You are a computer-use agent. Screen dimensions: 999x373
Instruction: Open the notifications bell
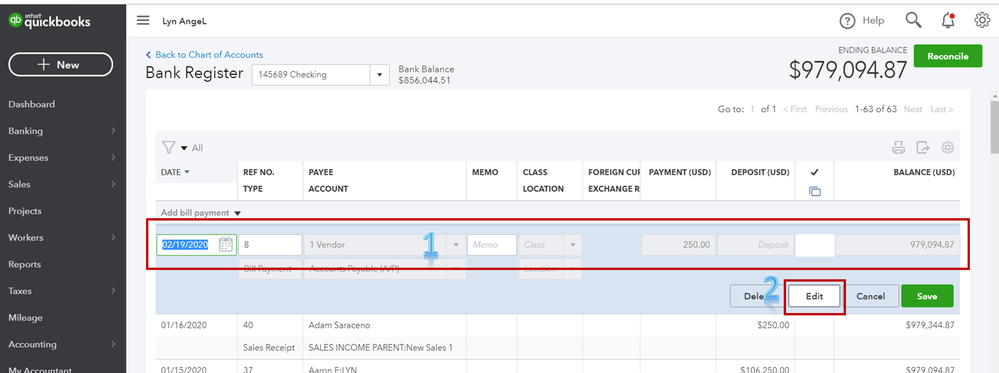click(948, 20)
